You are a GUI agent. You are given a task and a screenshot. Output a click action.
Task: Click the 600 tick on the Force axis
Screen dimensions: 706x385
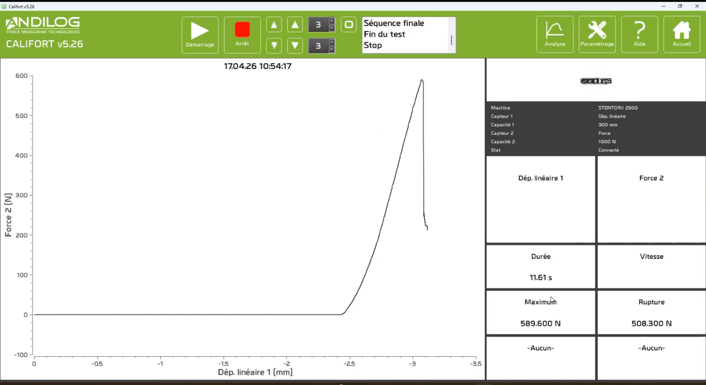[21, 76]
